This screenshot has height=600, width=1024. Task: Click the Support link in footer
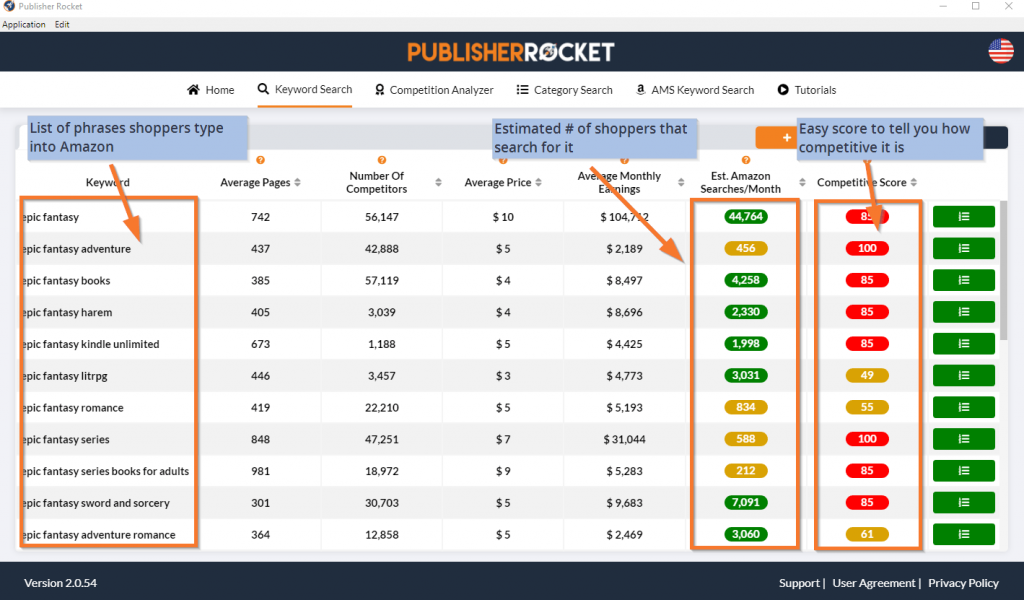pos(798,583)
